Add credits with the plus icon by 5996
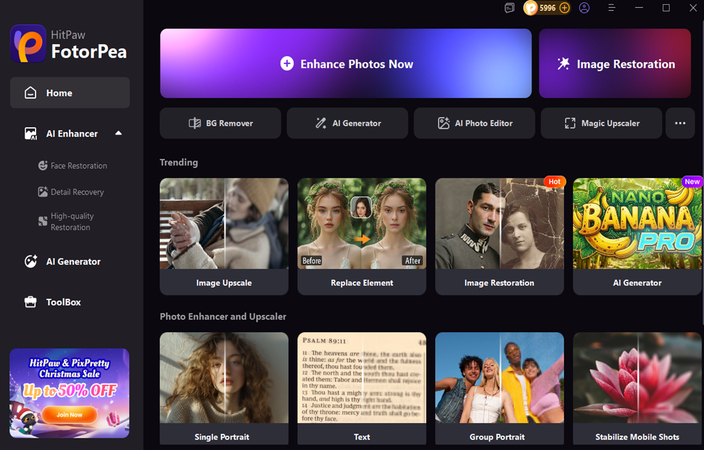 564,8
